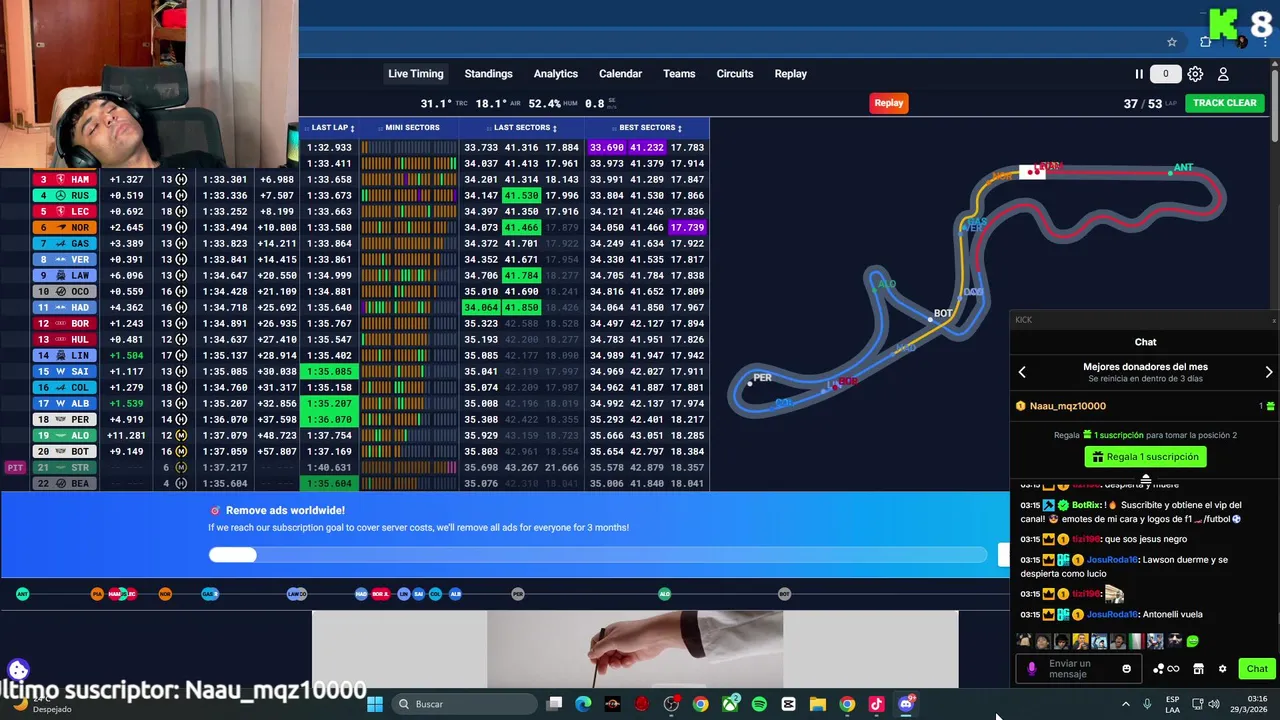The image size is (1280, 720).
Task: Open TikTok from the taskbar
Action: pyautogui.click(x=876, y=704)
